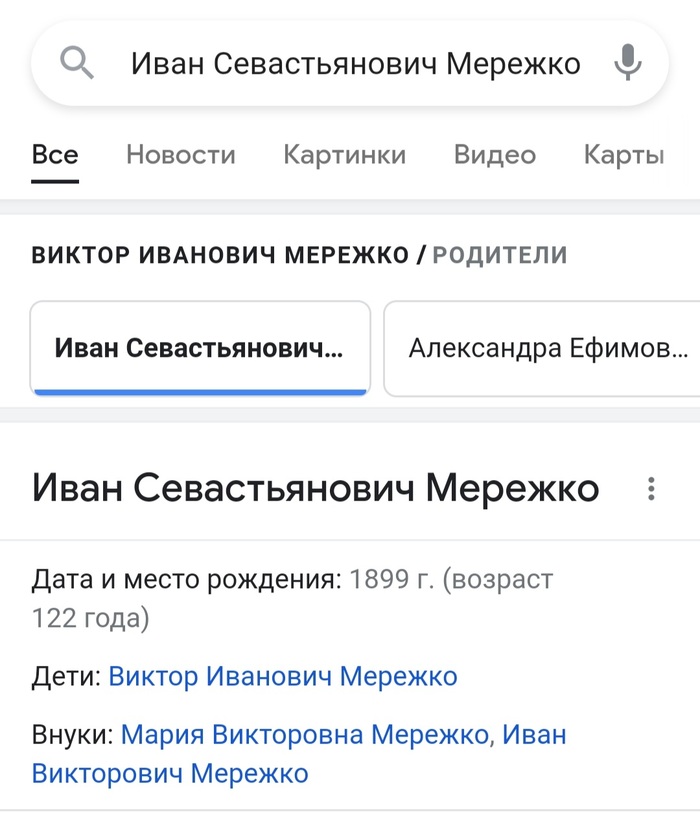Click the Иван Севастьянович Мережко panel title

(x=315, y=490)
